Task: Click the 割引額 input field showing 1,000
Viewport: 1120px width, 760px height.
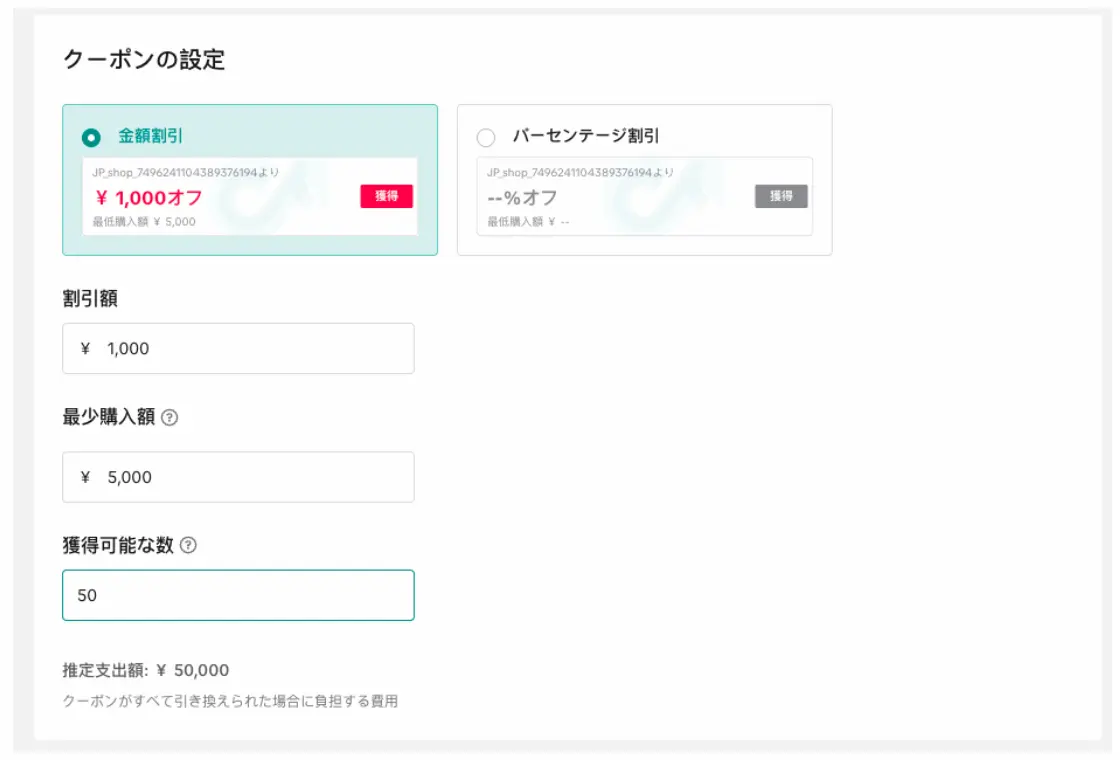Action: [x=238, y=349]
